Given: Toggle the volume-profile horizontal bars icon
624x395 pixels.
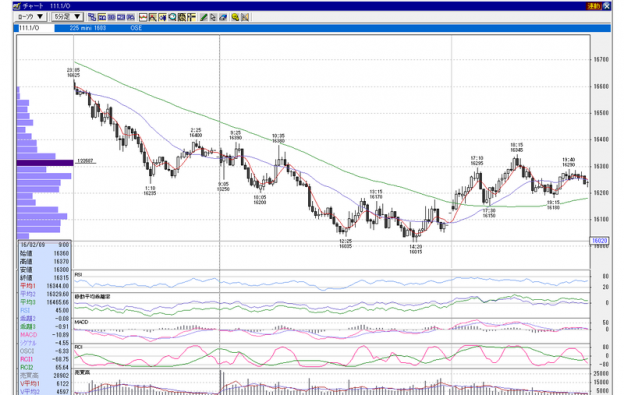Looking at the screenshot, I should (x=191, y=17).
